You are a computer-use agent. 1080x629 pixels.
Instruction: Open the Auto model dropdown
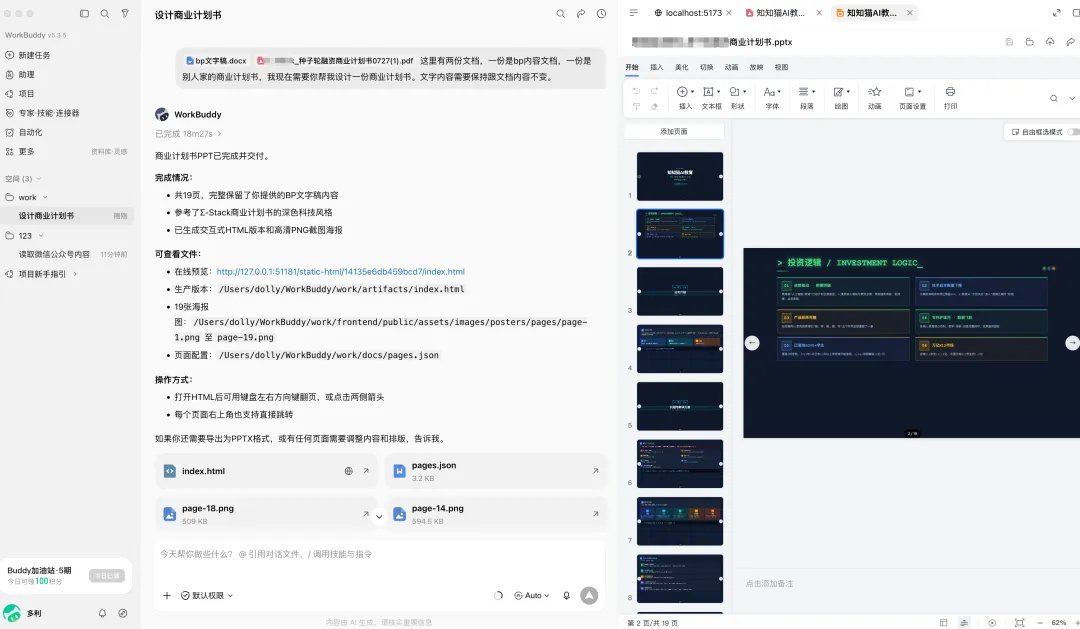[532, 595]
